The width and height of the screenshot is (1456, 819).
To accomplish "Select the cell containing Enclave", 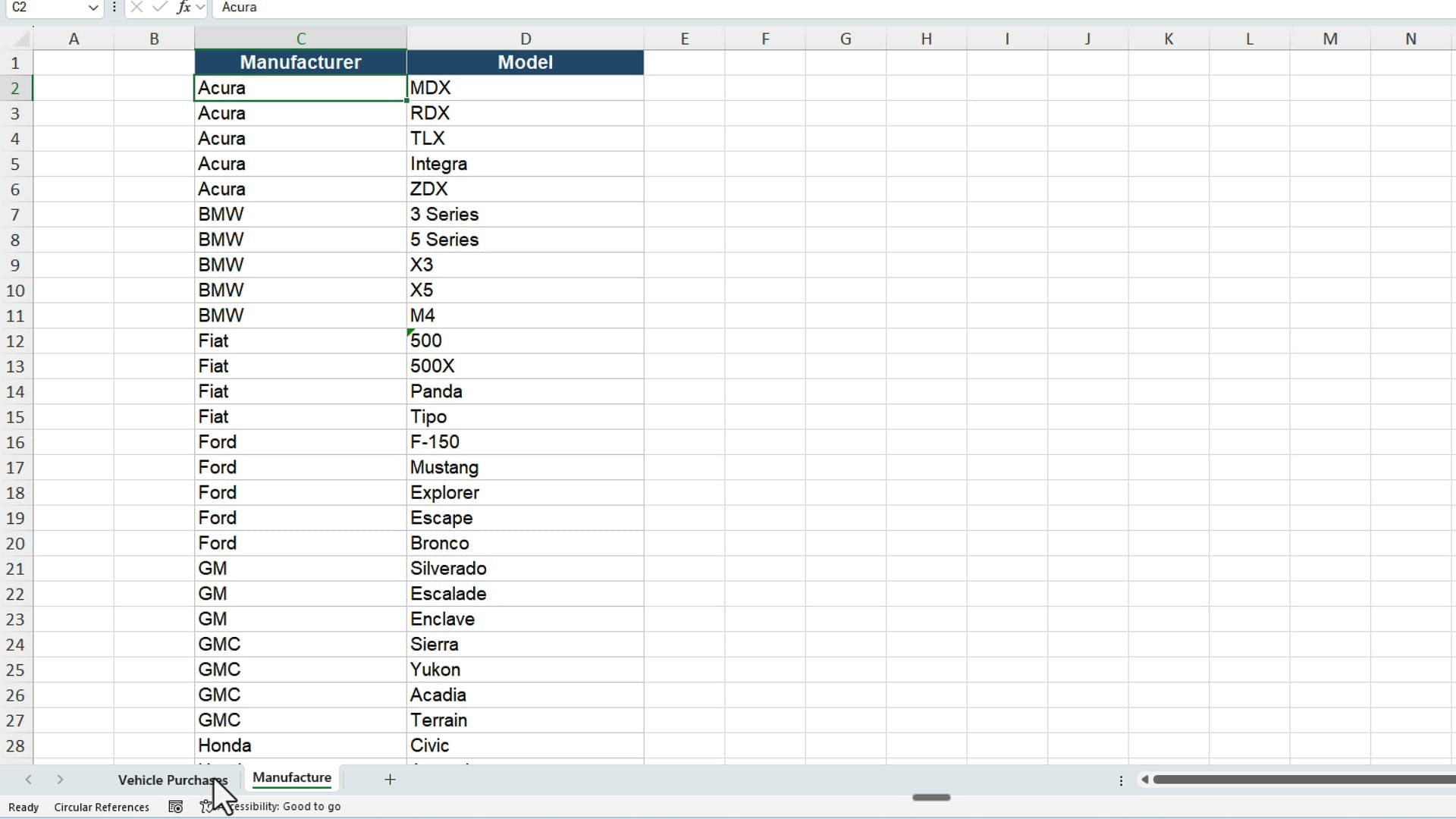I will (526, 619).
